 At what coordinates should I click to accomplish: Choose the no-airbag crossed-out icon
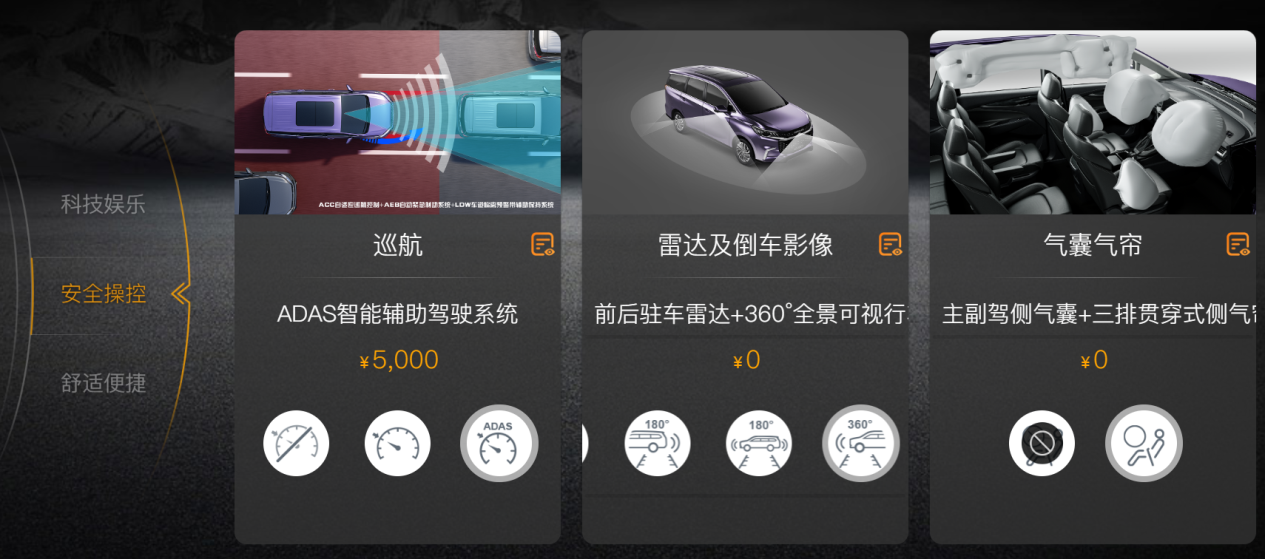tap(1042, 443)
